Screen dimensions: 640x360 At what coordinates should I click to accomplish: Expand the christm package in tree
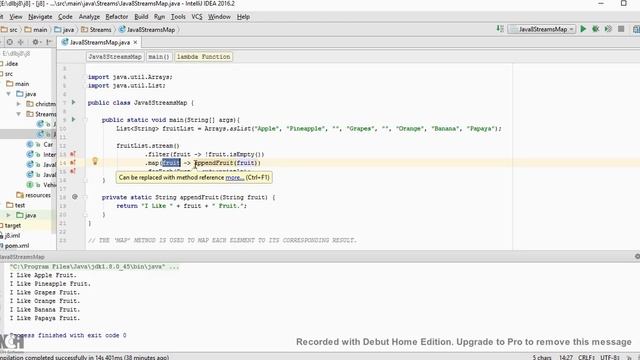pyautogui.click(x=18, y=104)
